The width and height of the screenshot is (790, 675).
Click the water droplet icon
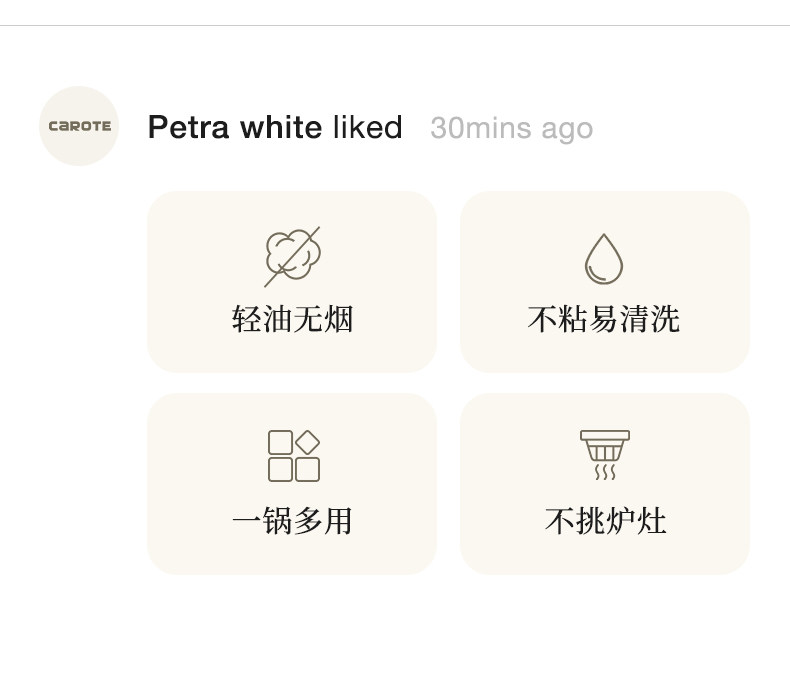pyautogui.click(x=604, y=258)
